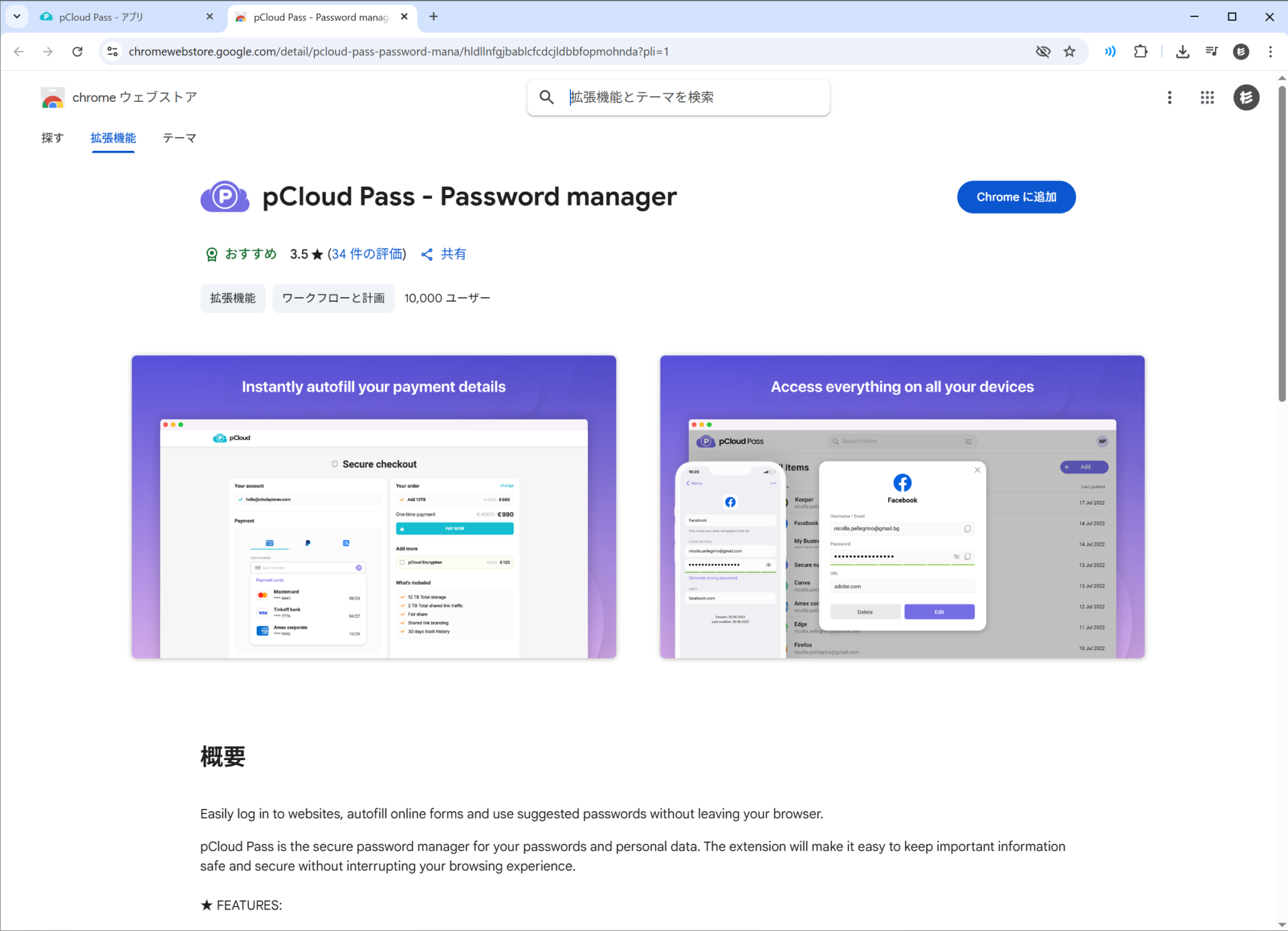The height and width of the screenshot is (931, 1288).
Task: Toggle third-party cookies via the eye icon
Action: (x=1043, y=52)
